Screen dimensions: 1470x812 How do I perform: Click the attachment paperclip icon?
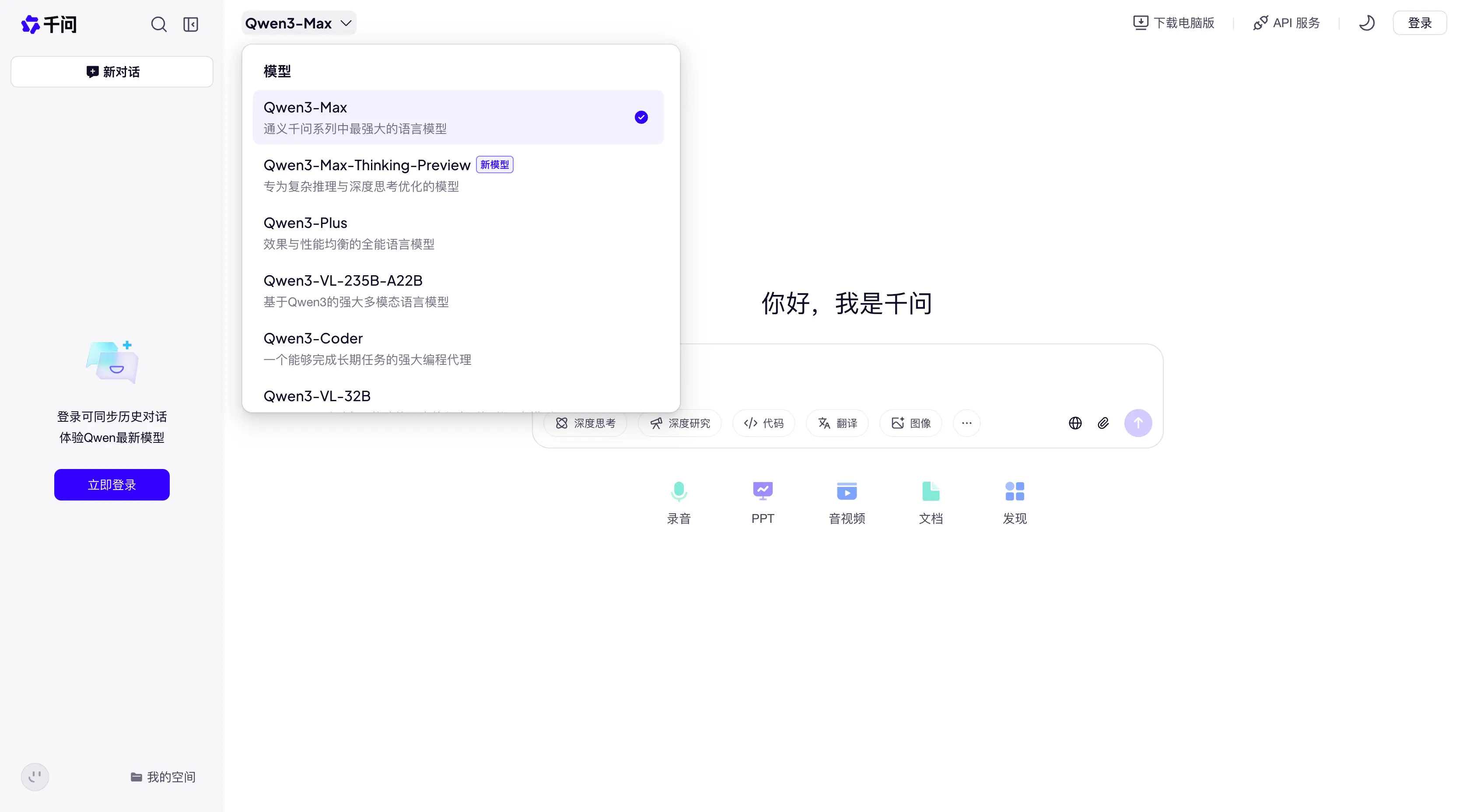(x=1104, y=423)
